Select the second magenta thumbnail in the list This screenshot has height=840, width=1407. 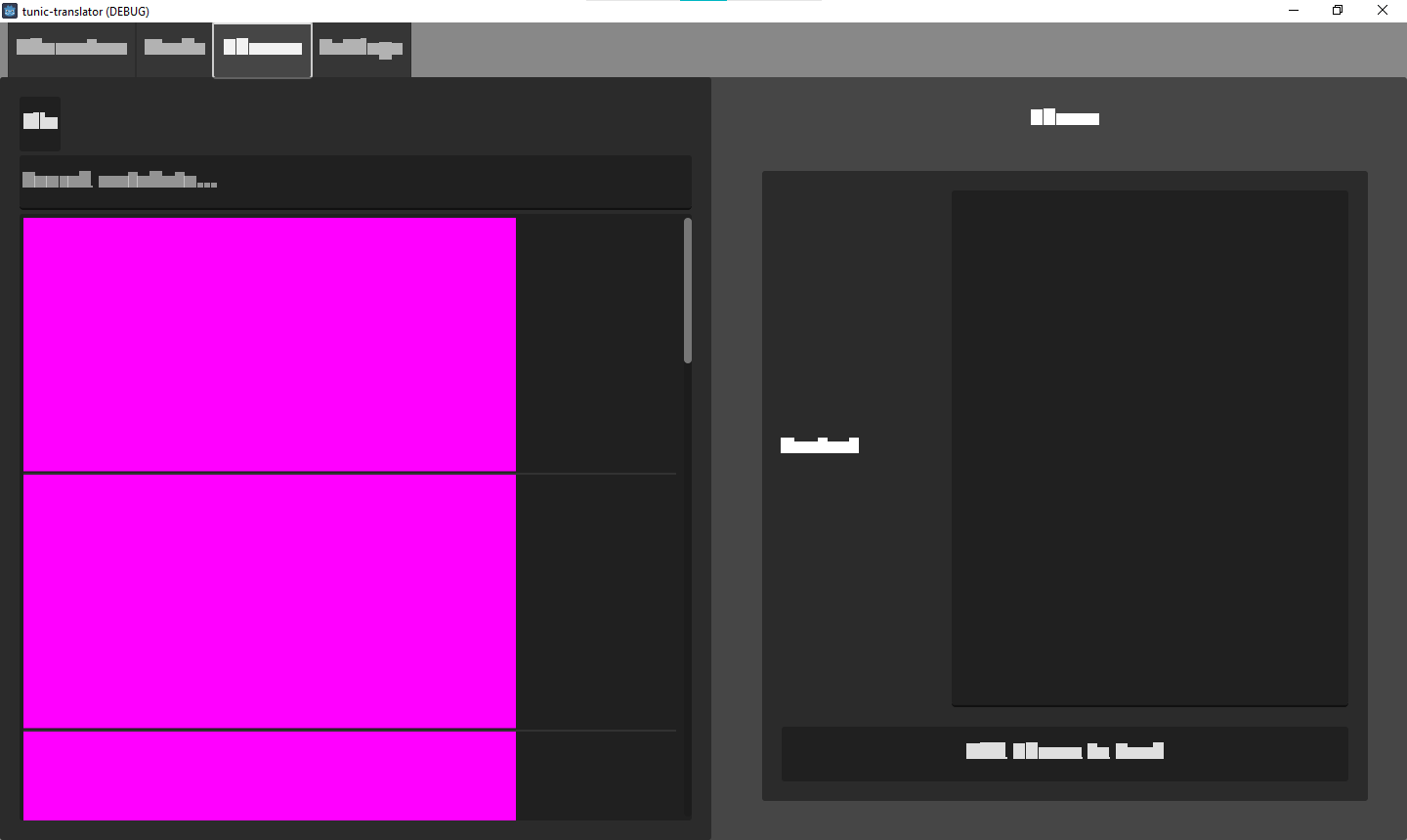click(270, 602)
